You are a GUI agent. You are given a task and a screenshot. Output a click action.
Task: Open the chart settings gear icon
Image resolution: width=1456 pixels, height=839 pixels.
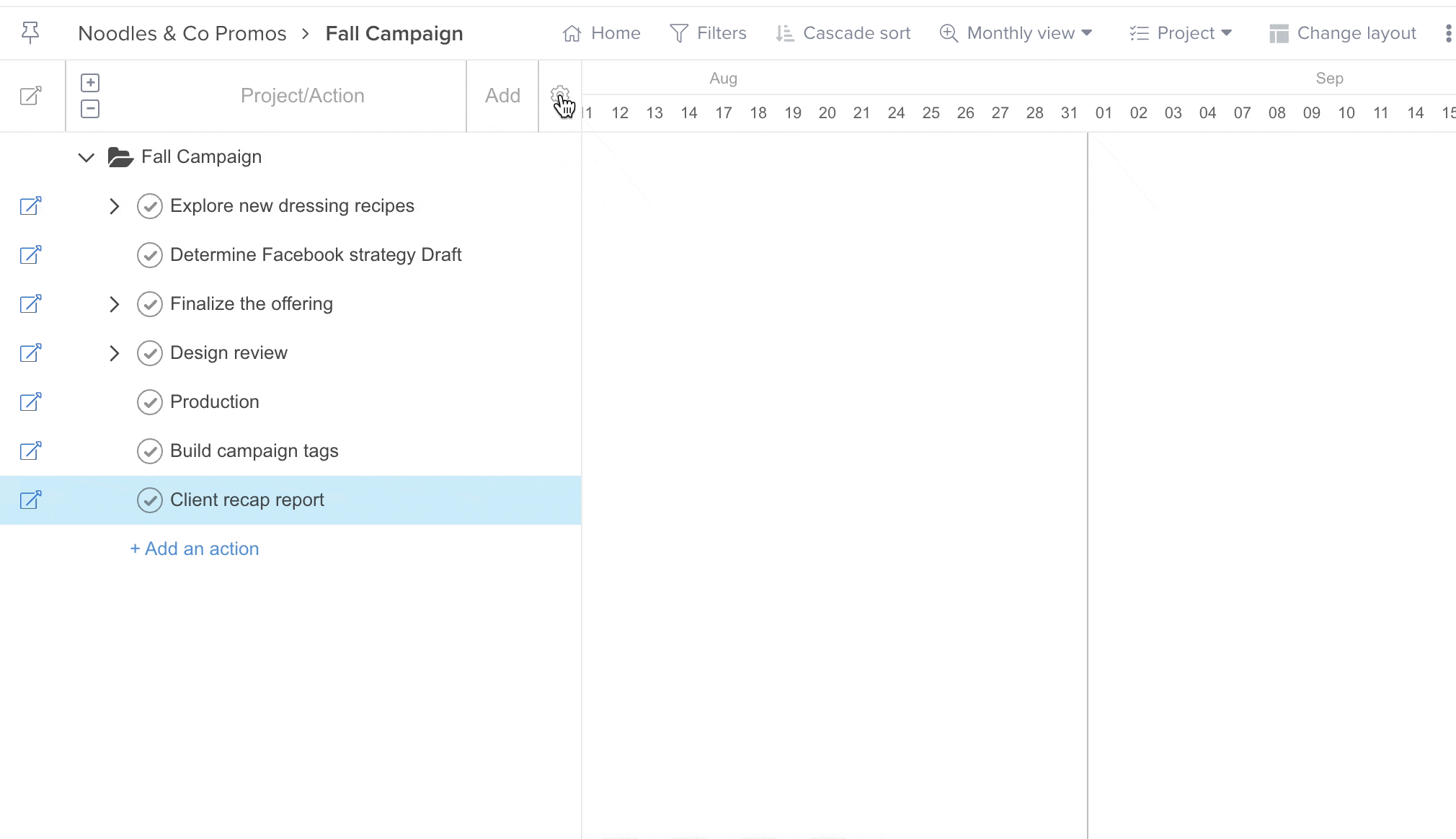point(560,94)
